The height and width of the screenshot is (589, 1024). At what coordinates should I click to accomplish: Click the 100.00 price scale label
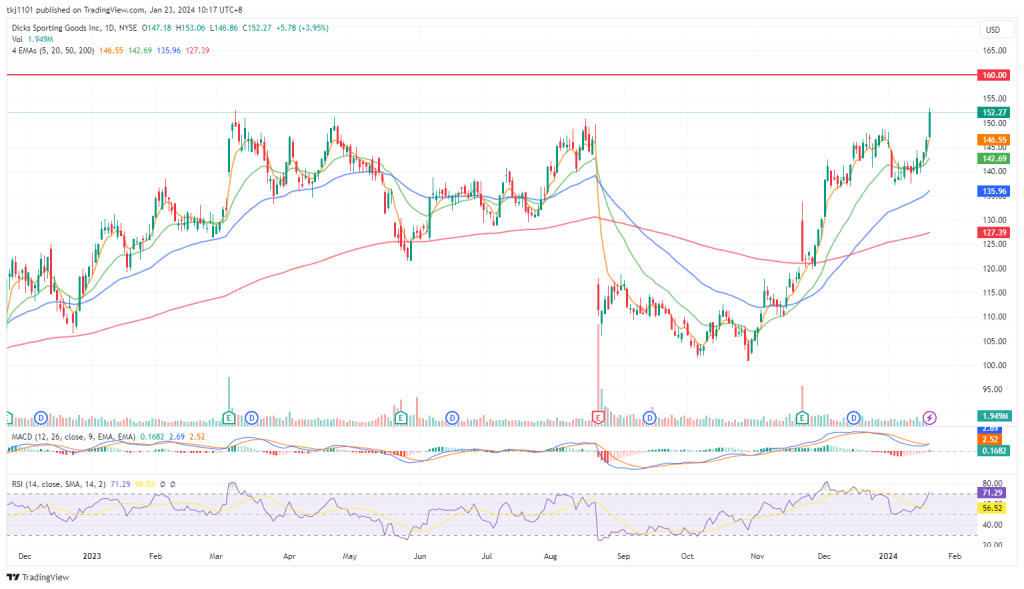click(995, 365)
